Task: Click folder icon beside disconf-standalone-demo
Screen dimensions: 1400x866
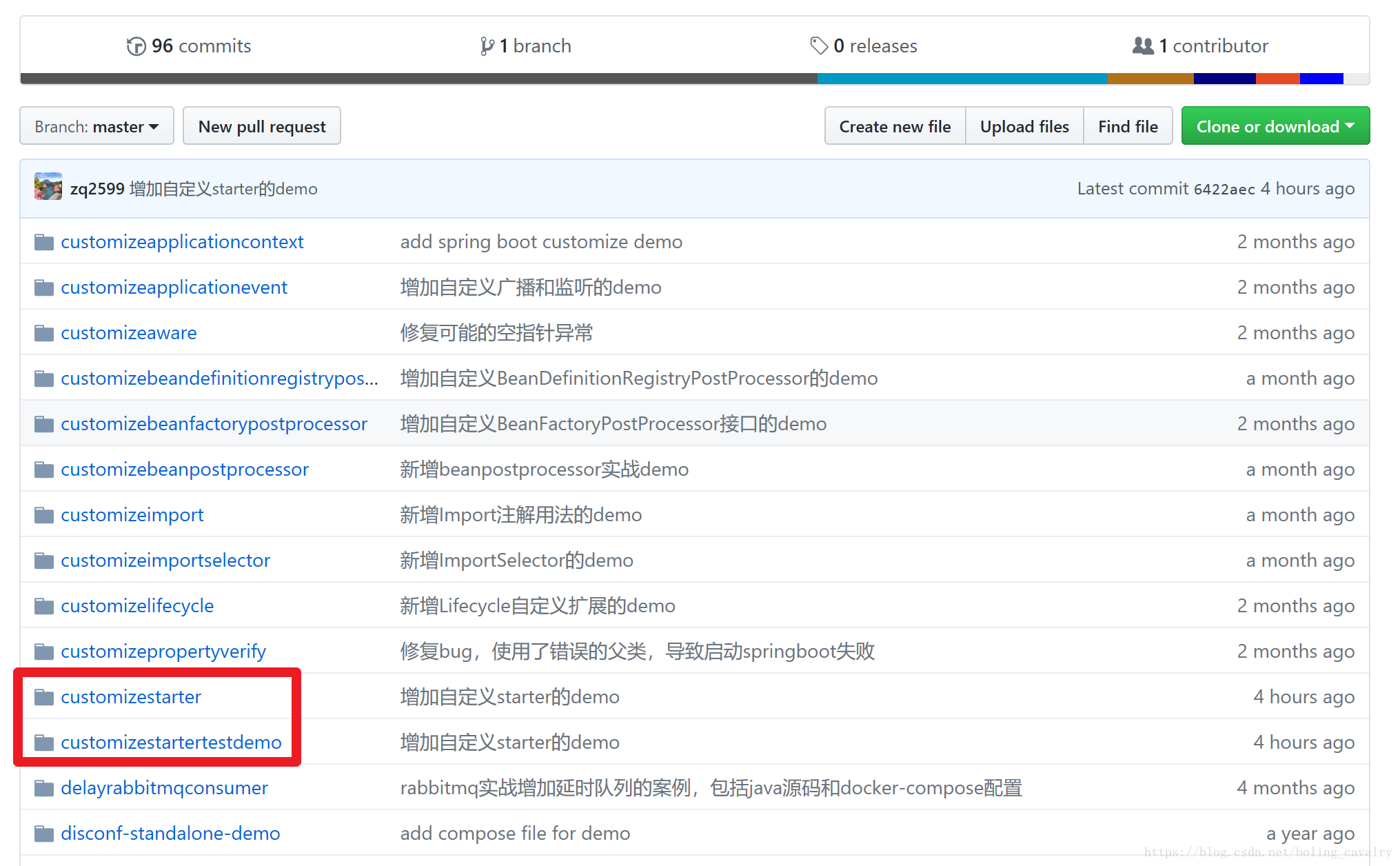Action: pyautogui.click(x=44, y=834)
